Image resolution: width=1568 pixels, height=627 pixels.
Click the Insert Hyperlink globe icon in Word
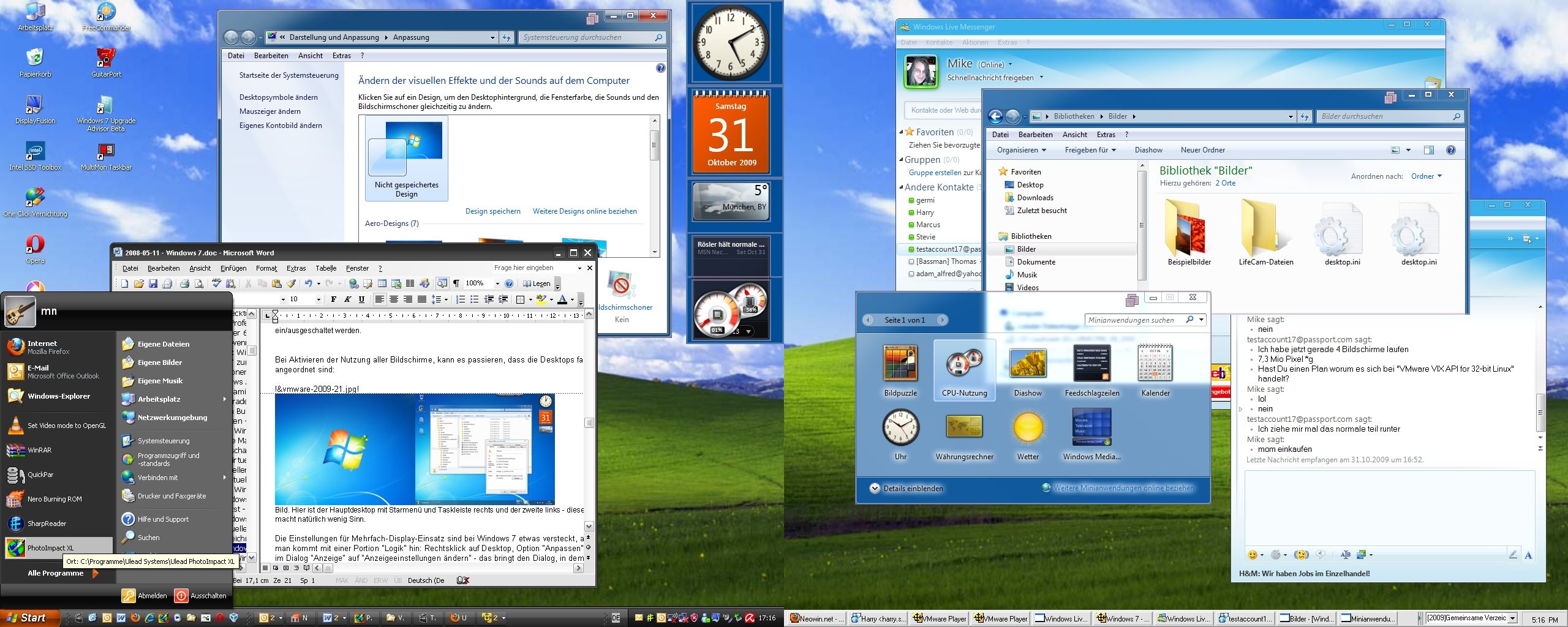click(x=353, y=283)
